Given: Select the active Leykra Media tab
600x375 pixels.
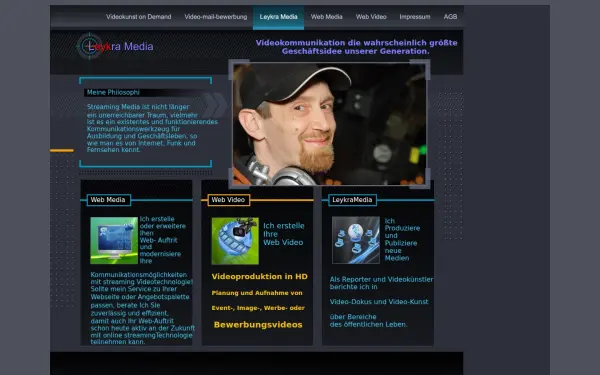Looking at the screenshot, I should (278, 17).
